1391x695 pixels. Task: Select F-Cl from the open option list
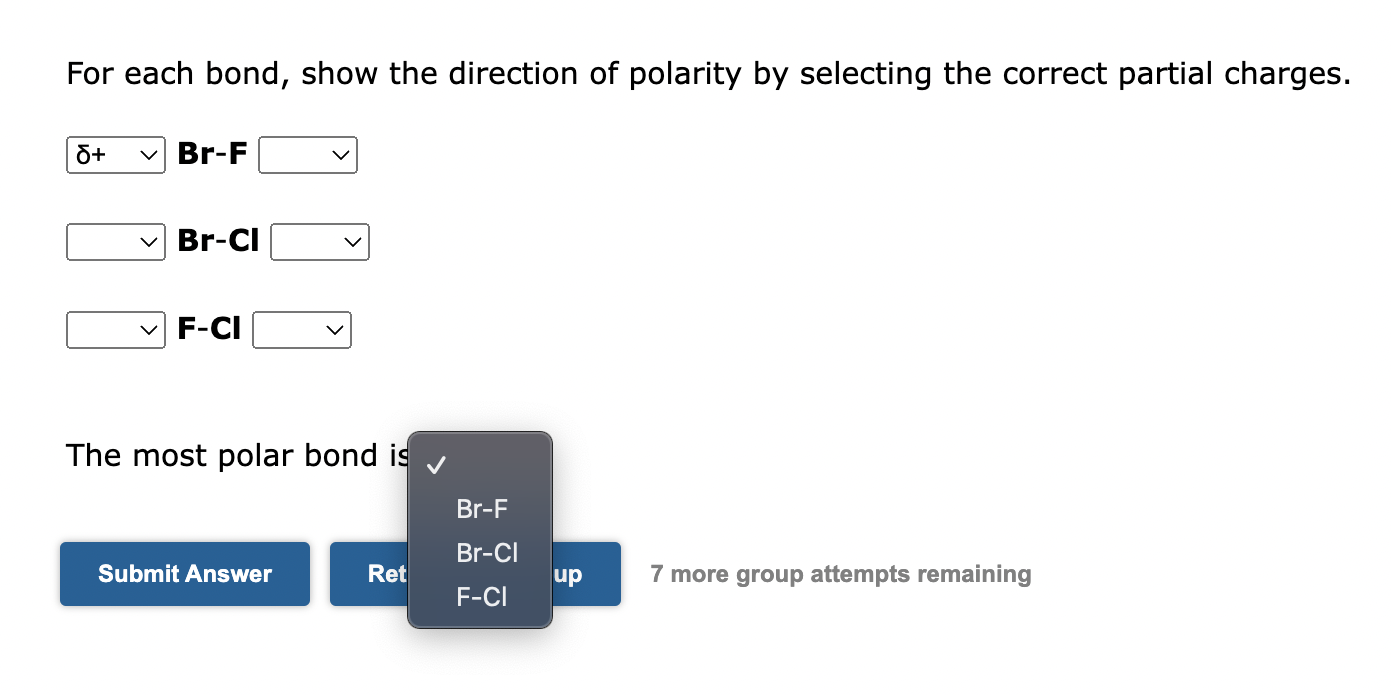click(x=481, y=597)
